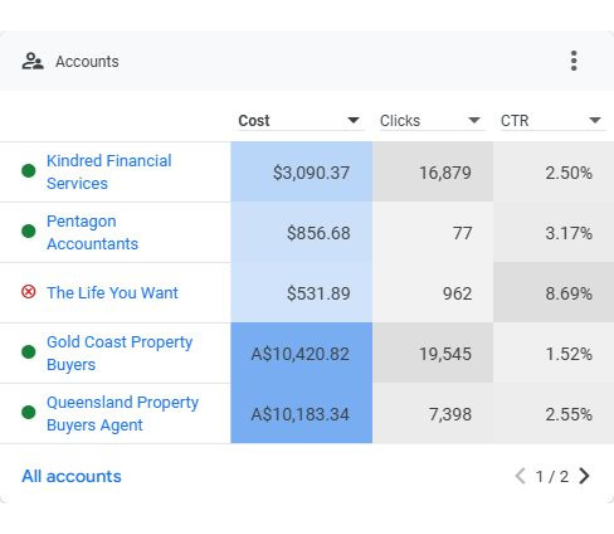The height and width of the screenshot is (534, 614).
Task: Click green status dot beside Pentagon Accountants
Action: coord(28,232)
